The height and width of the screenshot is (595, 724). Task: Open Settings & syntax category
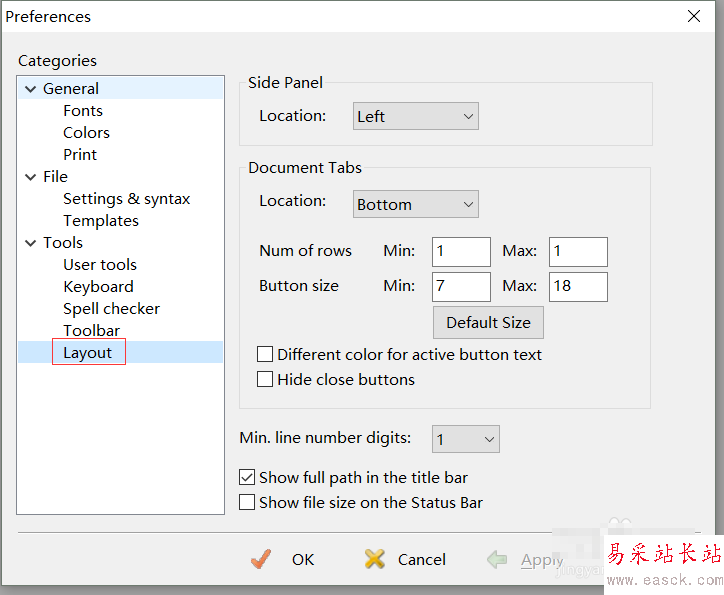(x=126, y=199)
